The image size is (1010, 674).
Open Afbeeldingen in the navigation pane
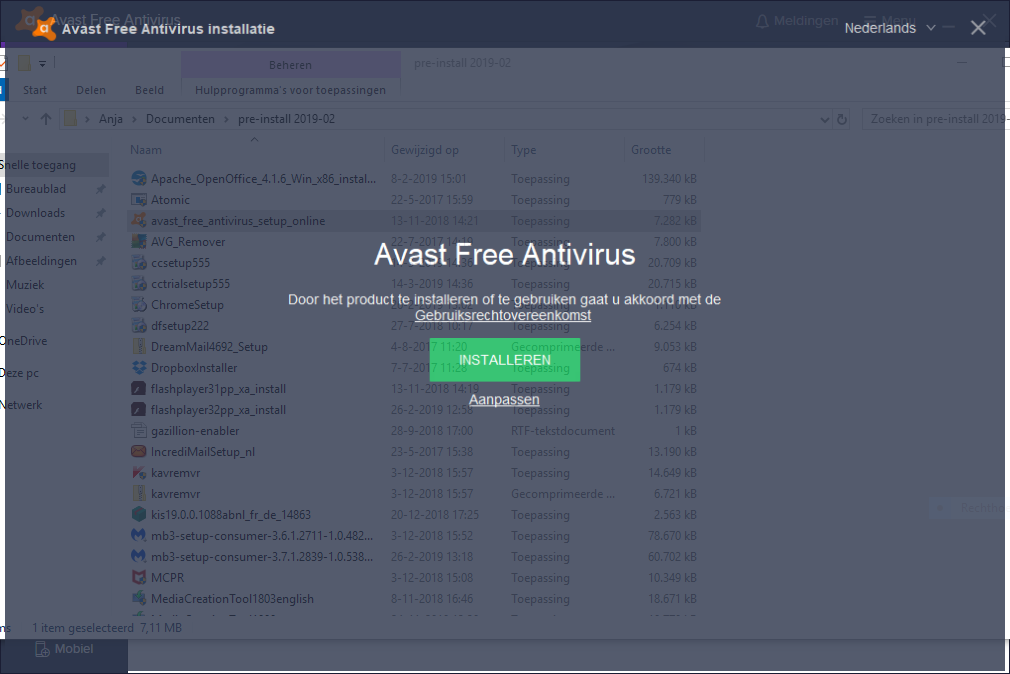(x=41, y=261)
